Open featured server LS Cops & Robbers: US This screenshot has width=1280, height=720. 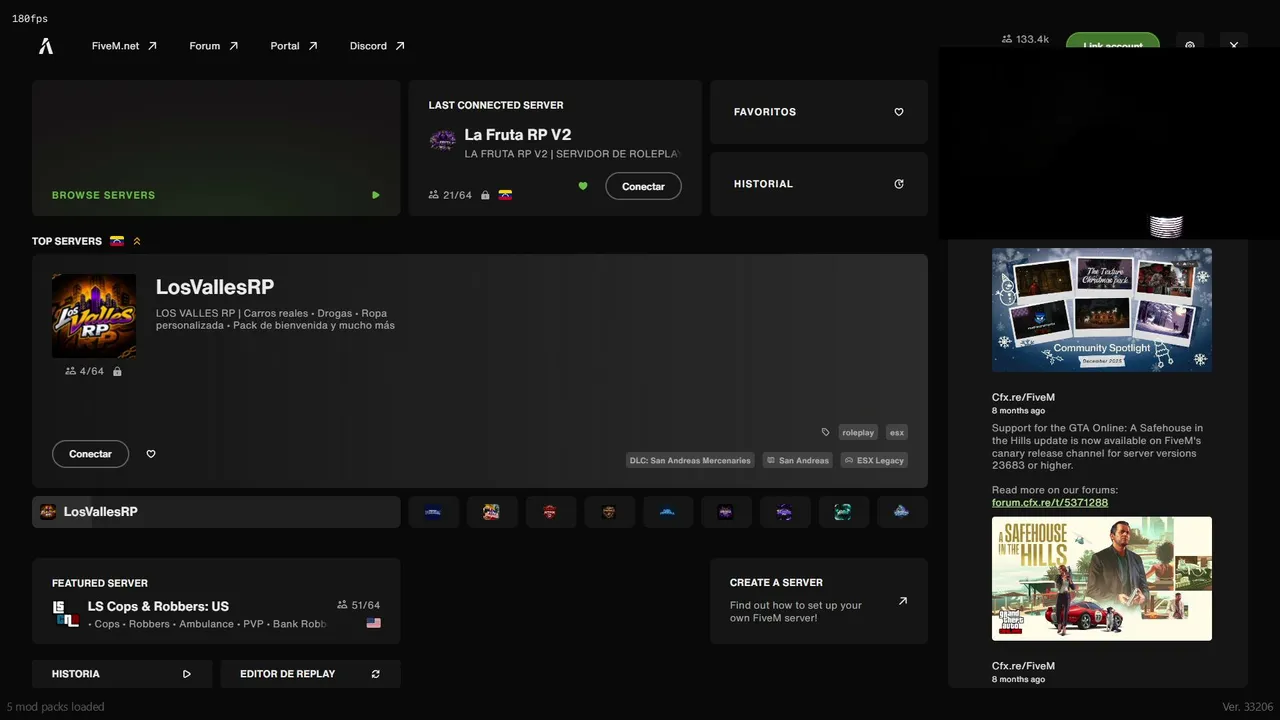click(158, 606)
